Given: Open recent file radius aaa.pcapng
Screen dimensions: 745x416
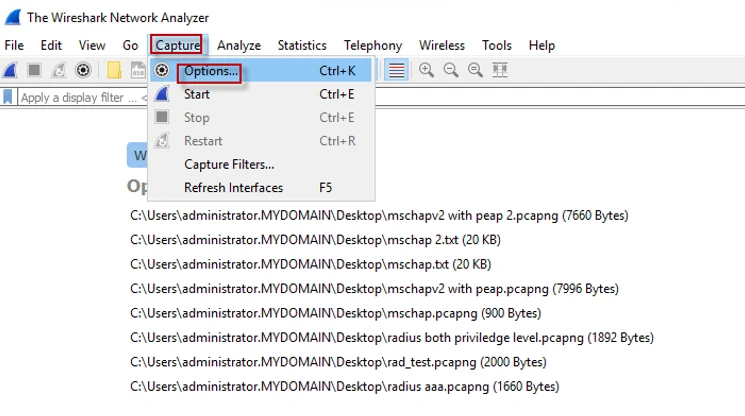Looking at the screenshot, I should point(344,386).
